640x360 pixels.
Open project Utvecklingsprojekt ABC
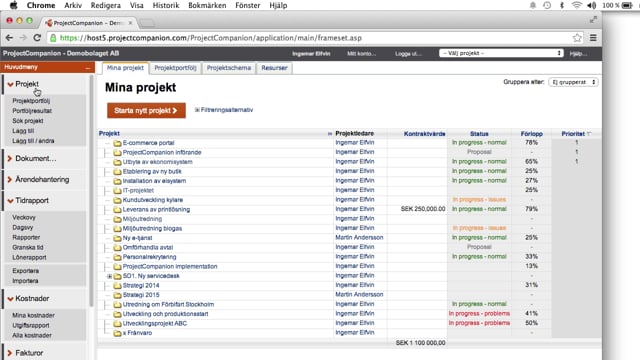155,323
